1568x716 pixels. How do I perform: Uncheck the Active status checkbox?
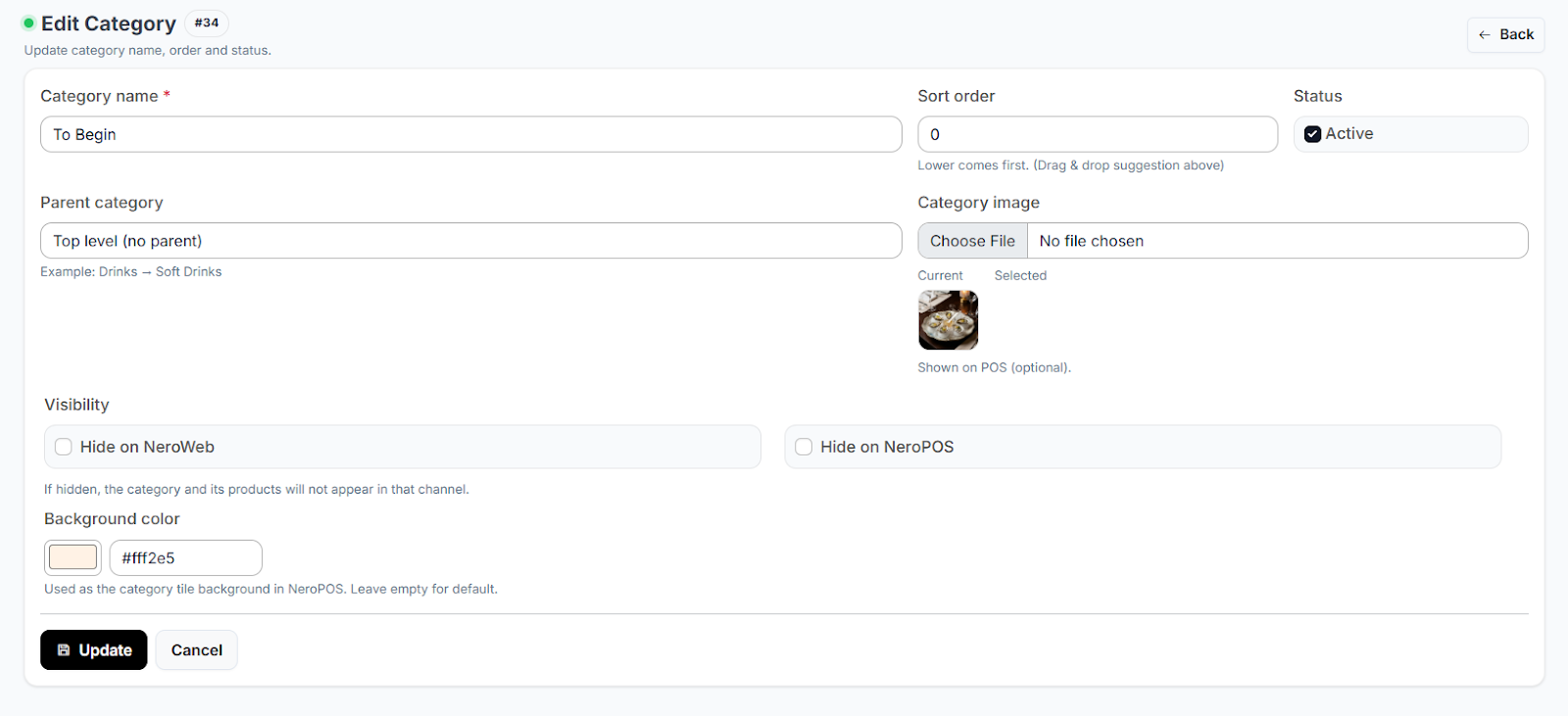pos(1313,134)
